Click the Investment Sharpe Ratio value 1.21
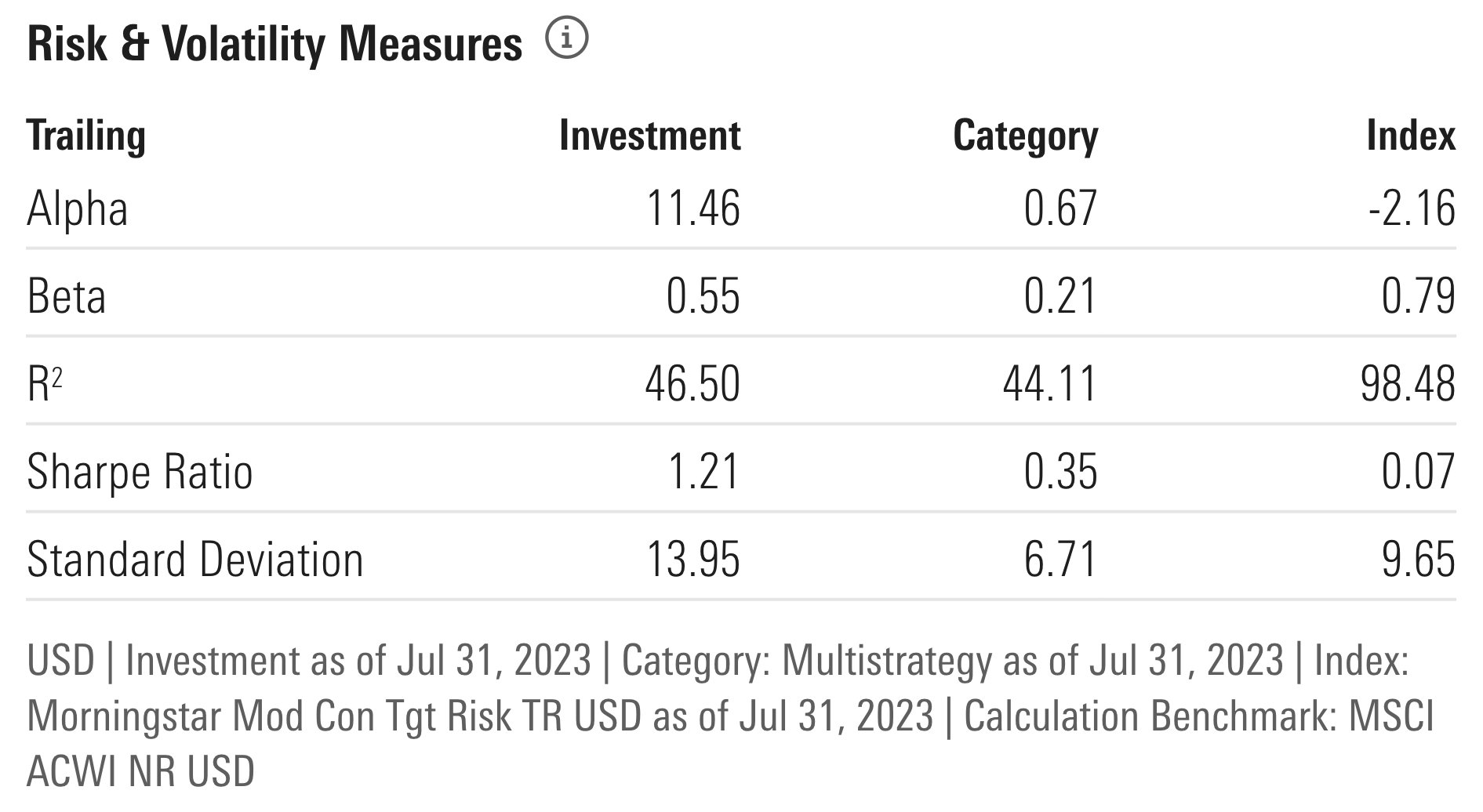 pos(703,472)
